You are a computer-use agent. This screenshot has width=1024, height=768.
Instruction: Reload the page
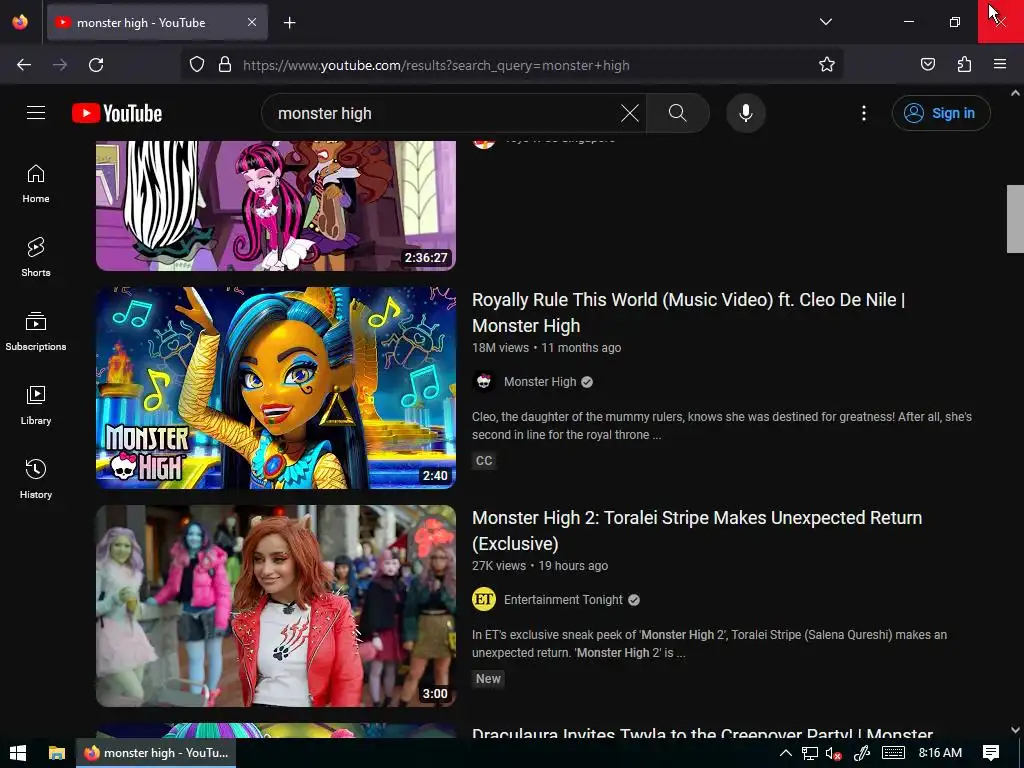[x=96, y=65]
